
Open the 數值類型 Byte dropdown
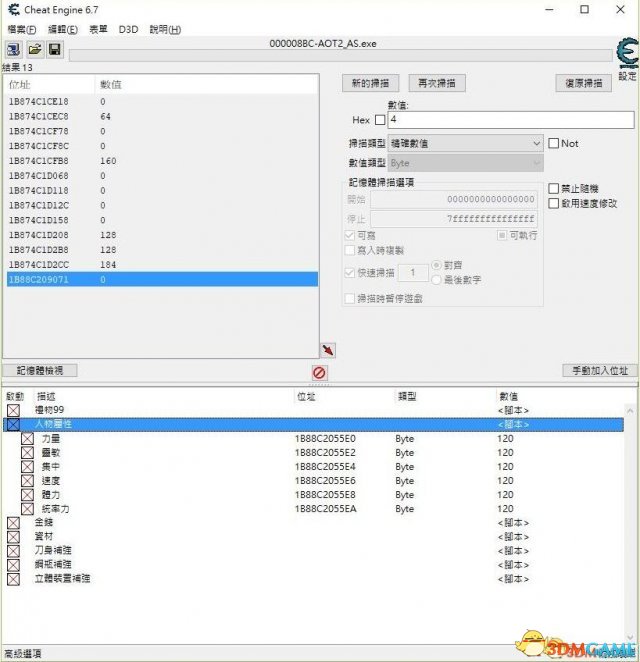click(x=465, y=163)
